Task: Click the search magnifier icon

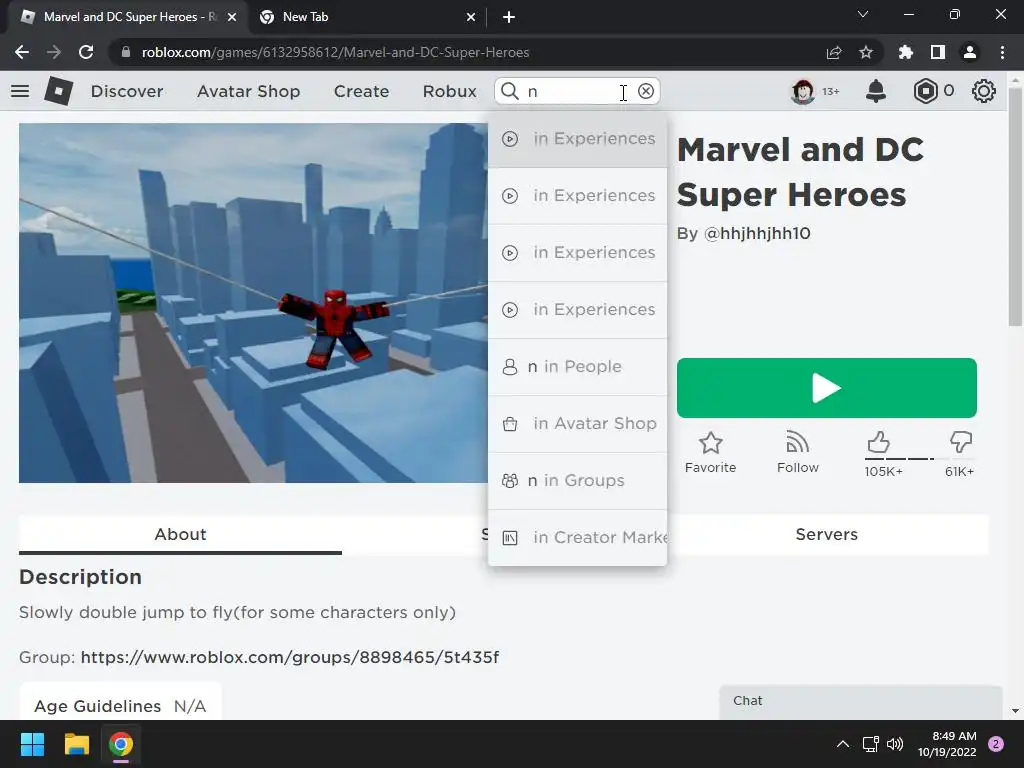Action: coord(510,91)
